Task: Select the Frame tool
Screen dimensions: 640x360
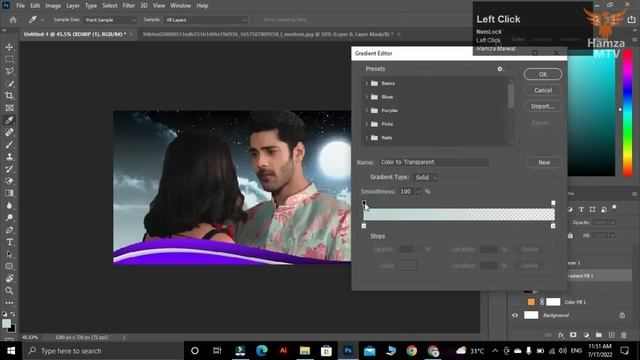Action: pyautogui.click(x=9, y=108)
